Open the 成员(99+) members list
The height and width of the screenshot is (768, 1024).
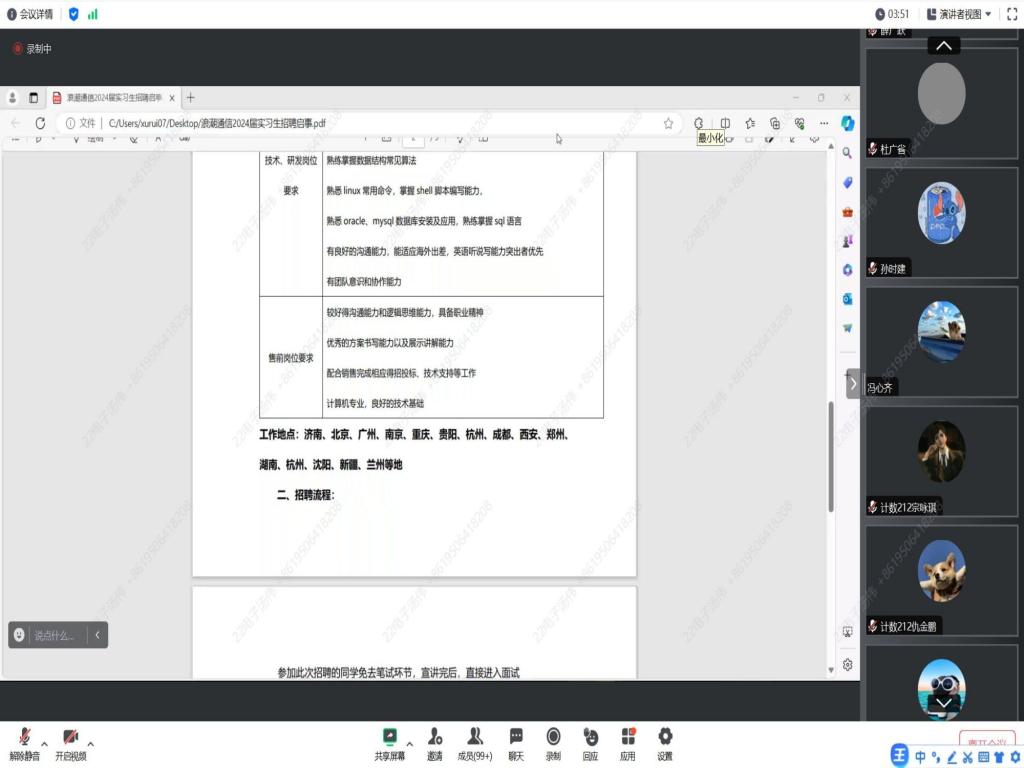click(475, 744)
